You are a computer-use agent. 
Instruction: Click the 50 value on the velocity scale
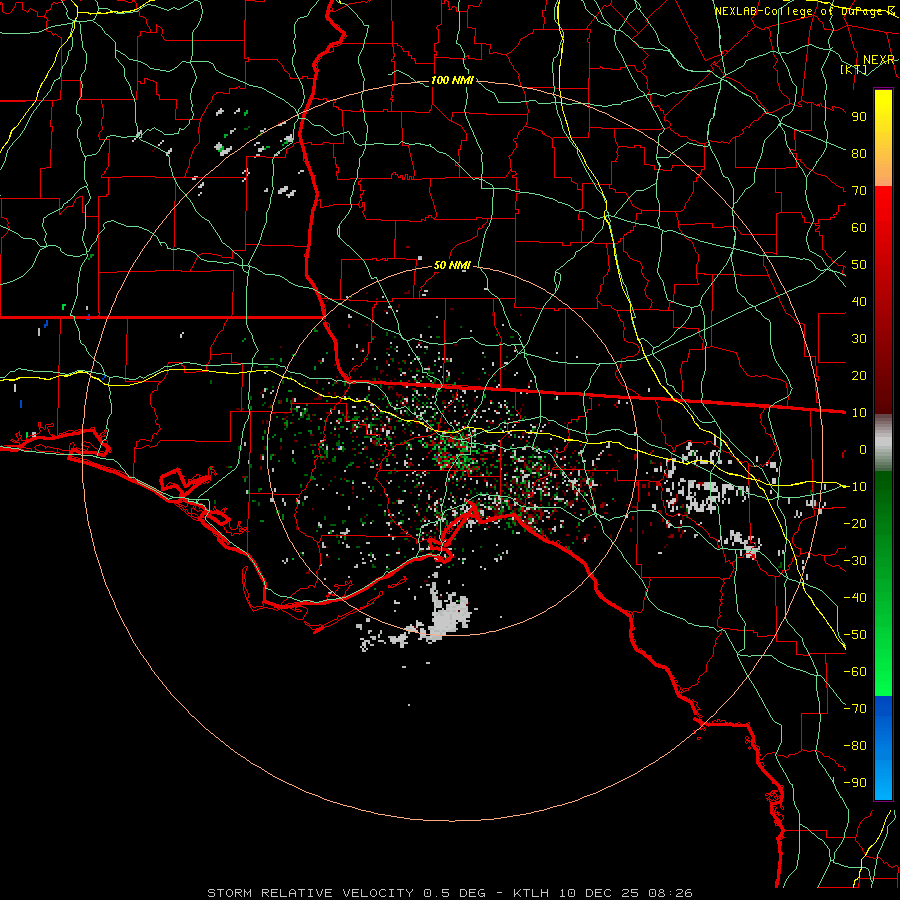[x=859, y=265]
